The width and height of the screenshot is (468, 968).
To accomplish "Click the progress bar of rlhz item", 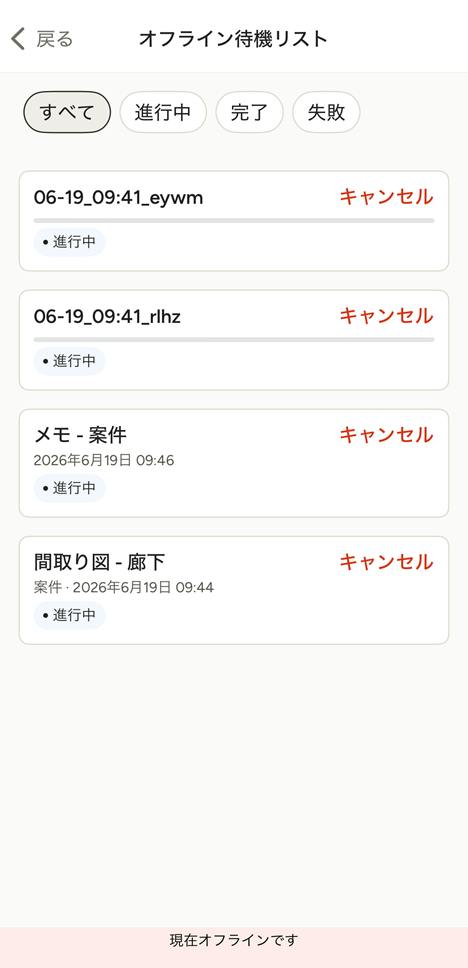I will coord(234,340).
